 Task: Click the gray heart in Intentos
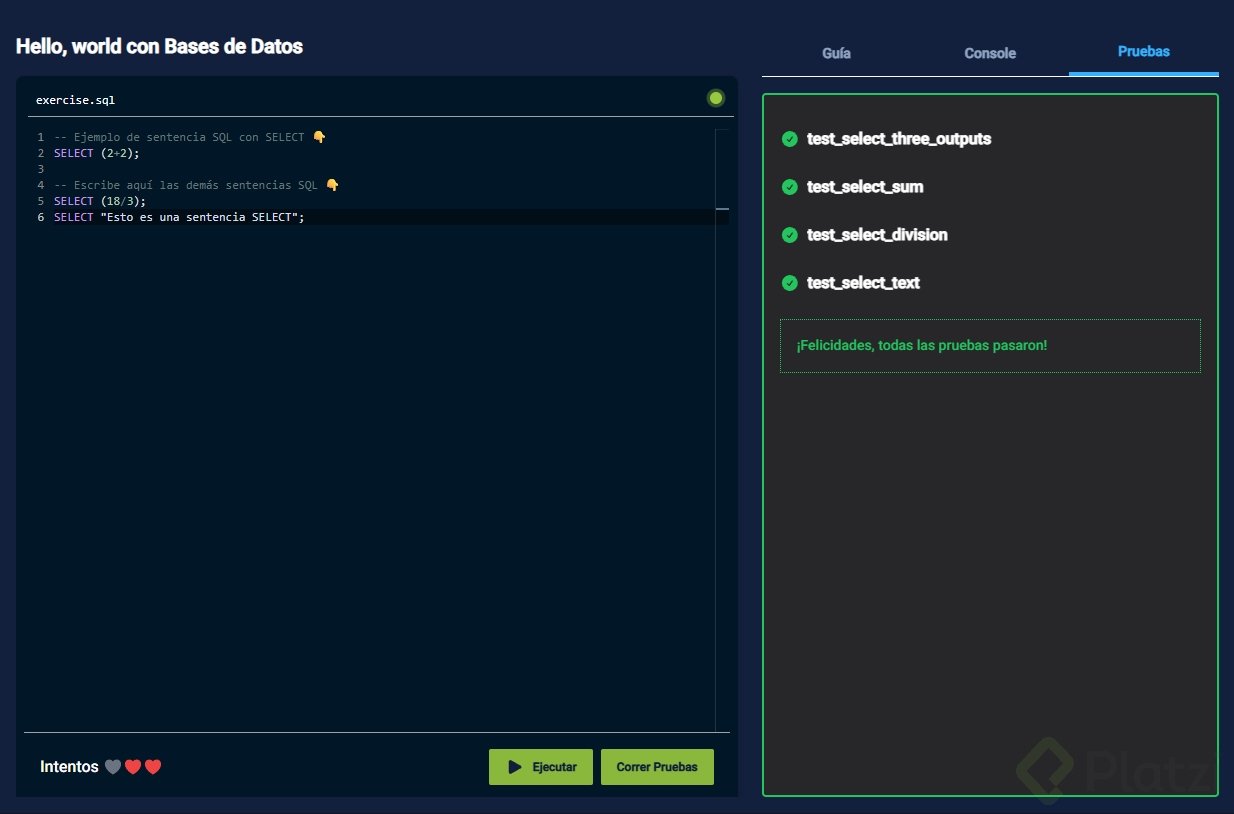(113, 767)
